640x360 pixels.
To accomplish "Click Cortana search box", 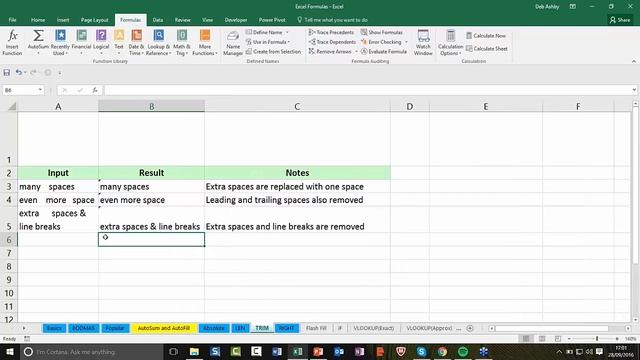I will pos(92,351).
